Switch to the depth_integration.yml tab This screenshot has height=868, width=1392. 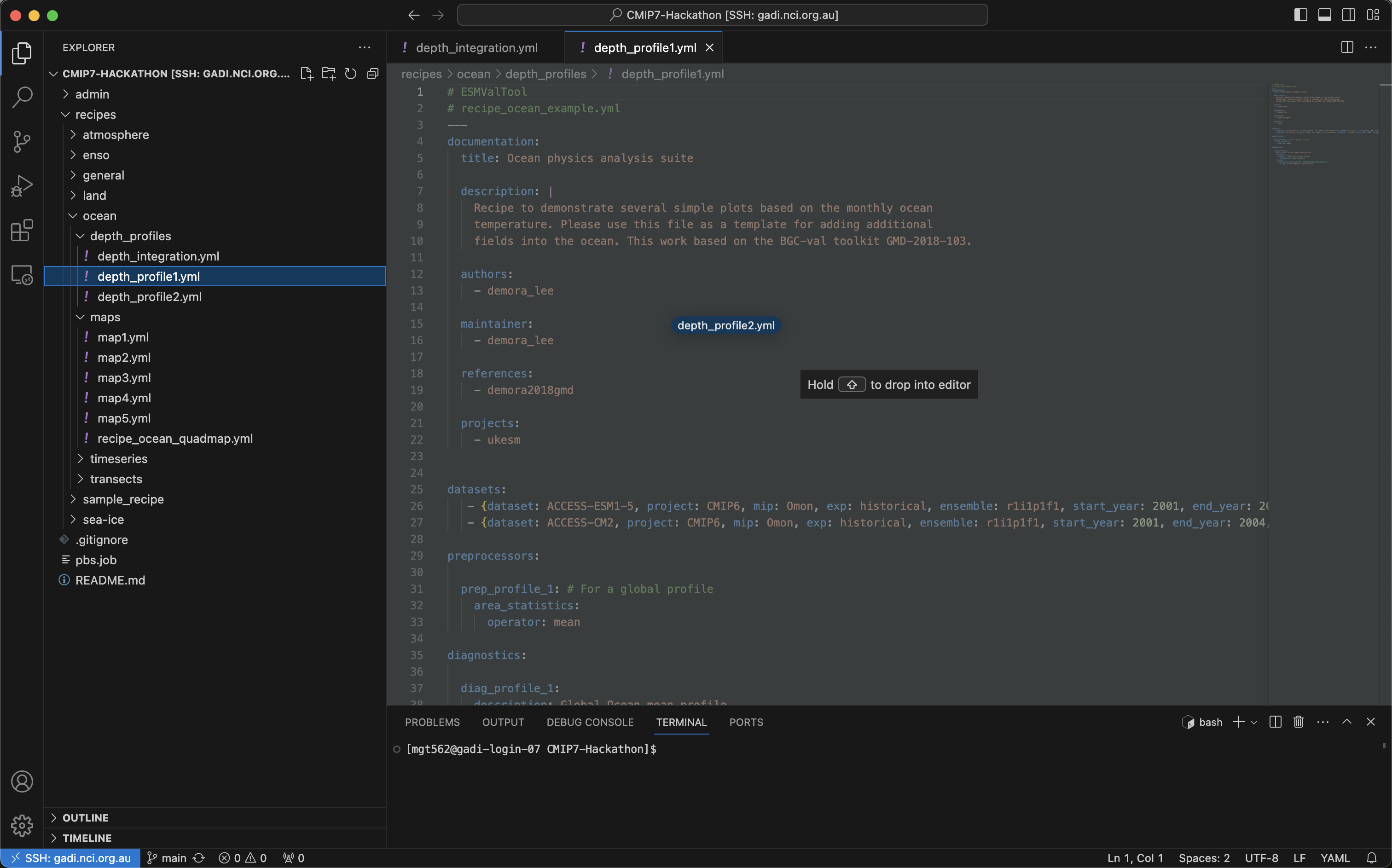[x=476, y=48]
